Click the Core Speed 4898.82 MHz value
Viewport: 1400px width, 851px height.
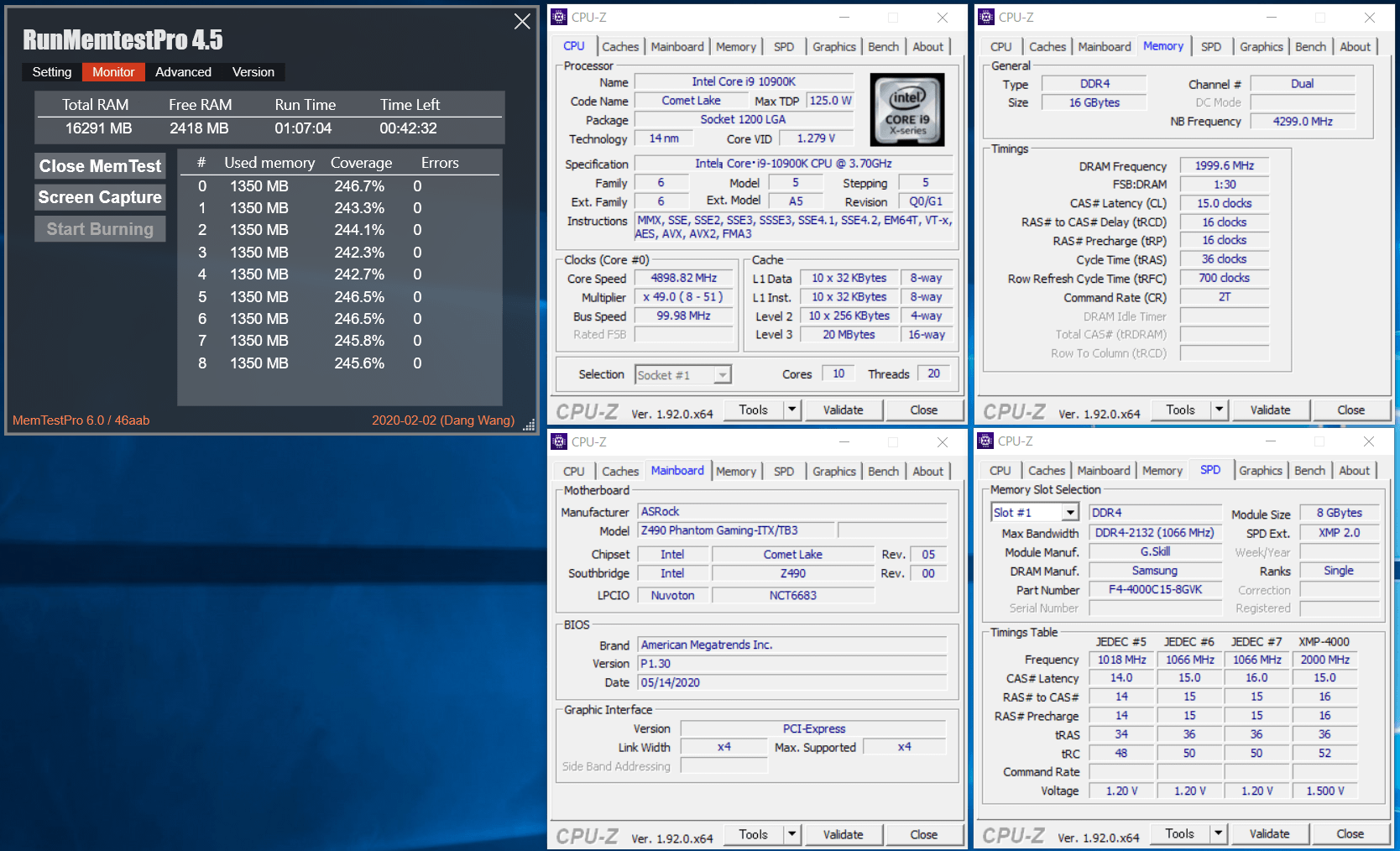(683, 278)
